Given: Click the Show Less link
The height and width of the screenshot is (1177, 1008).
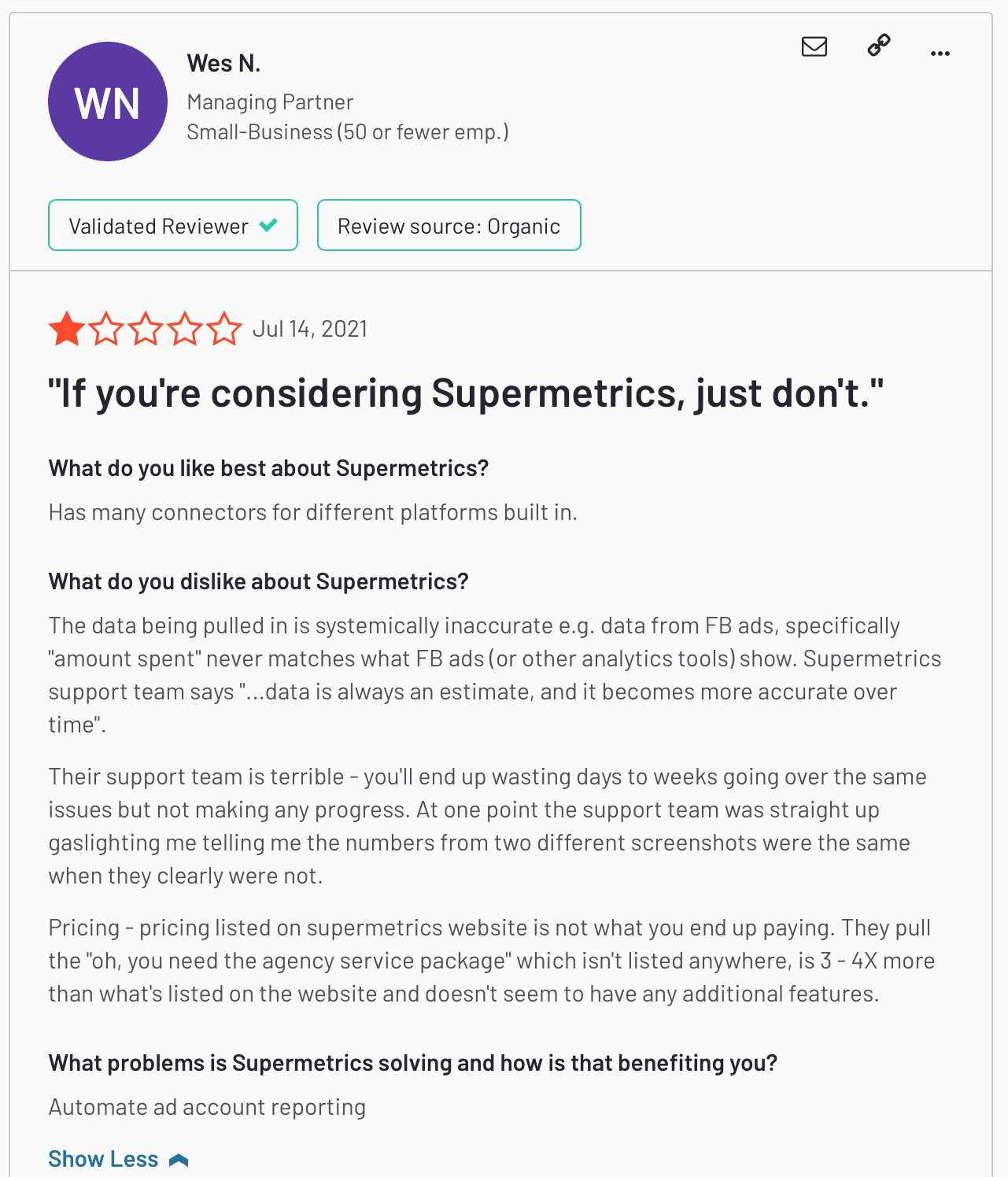Looking at the screenshot, I should point(103,1159).
